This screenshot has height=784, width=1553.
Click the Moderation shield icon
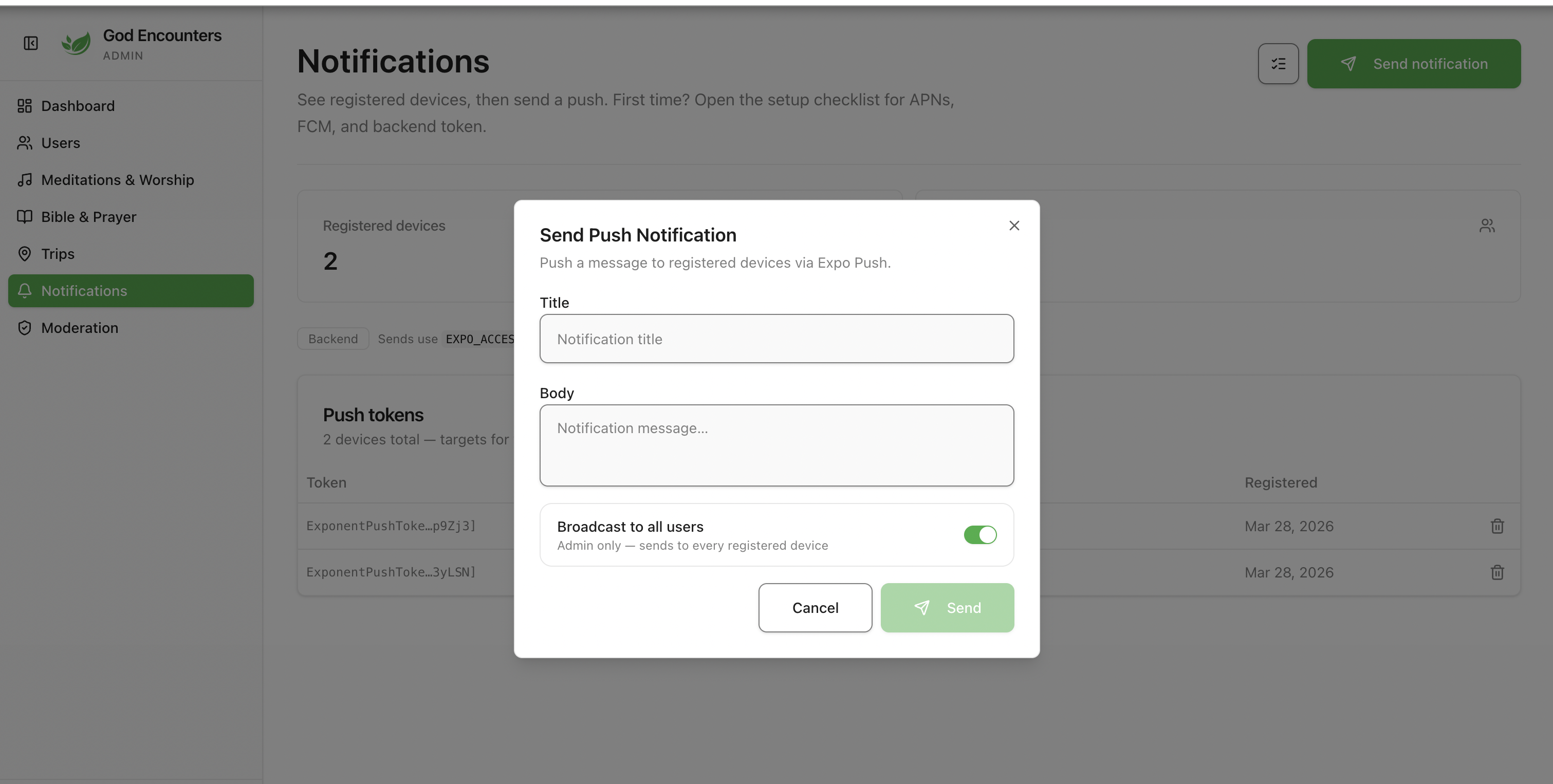pyautogui.click(x=25, y=328)
